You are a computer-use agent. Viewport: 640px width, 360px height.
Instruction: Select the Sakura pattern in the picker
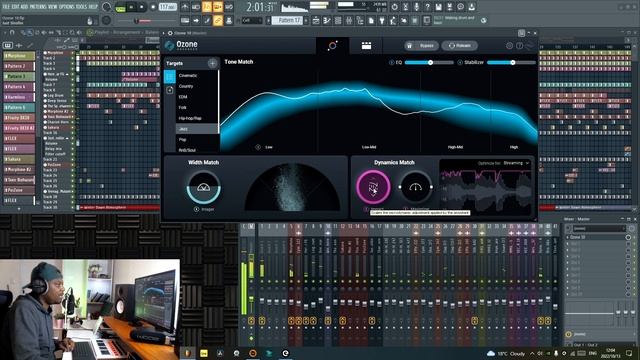(19, 159)
